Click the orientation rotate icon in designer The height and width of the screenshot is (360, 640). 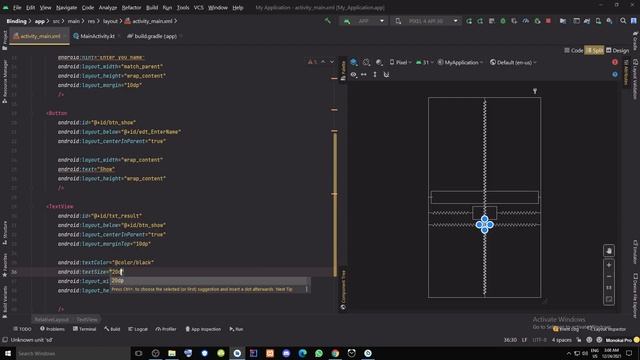[367, 62]
